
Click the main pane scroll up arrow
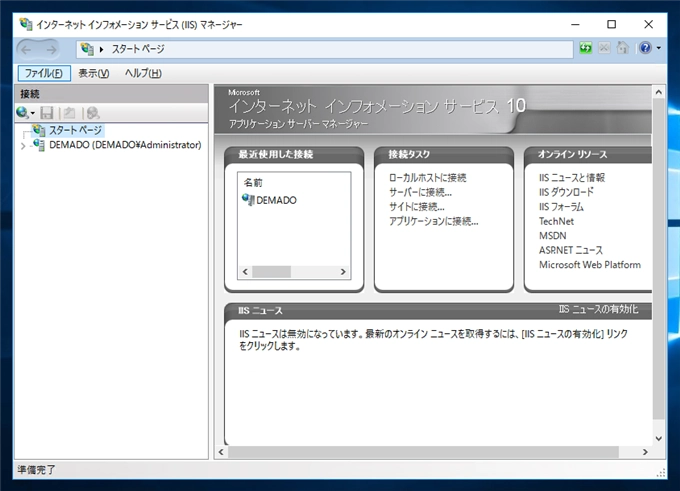pyautogui.click(x=659, y=92)
